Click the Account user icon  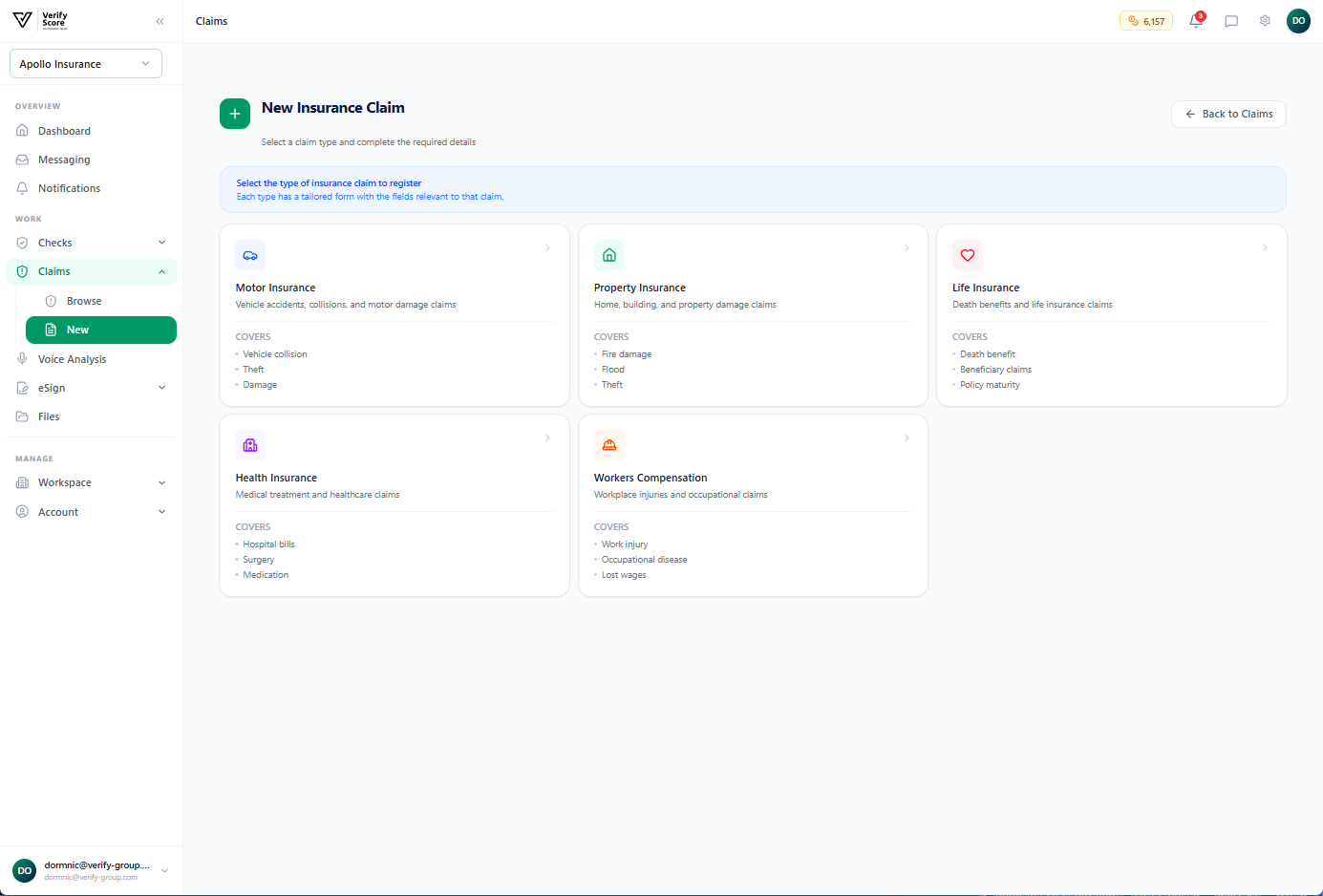[22, 512]
